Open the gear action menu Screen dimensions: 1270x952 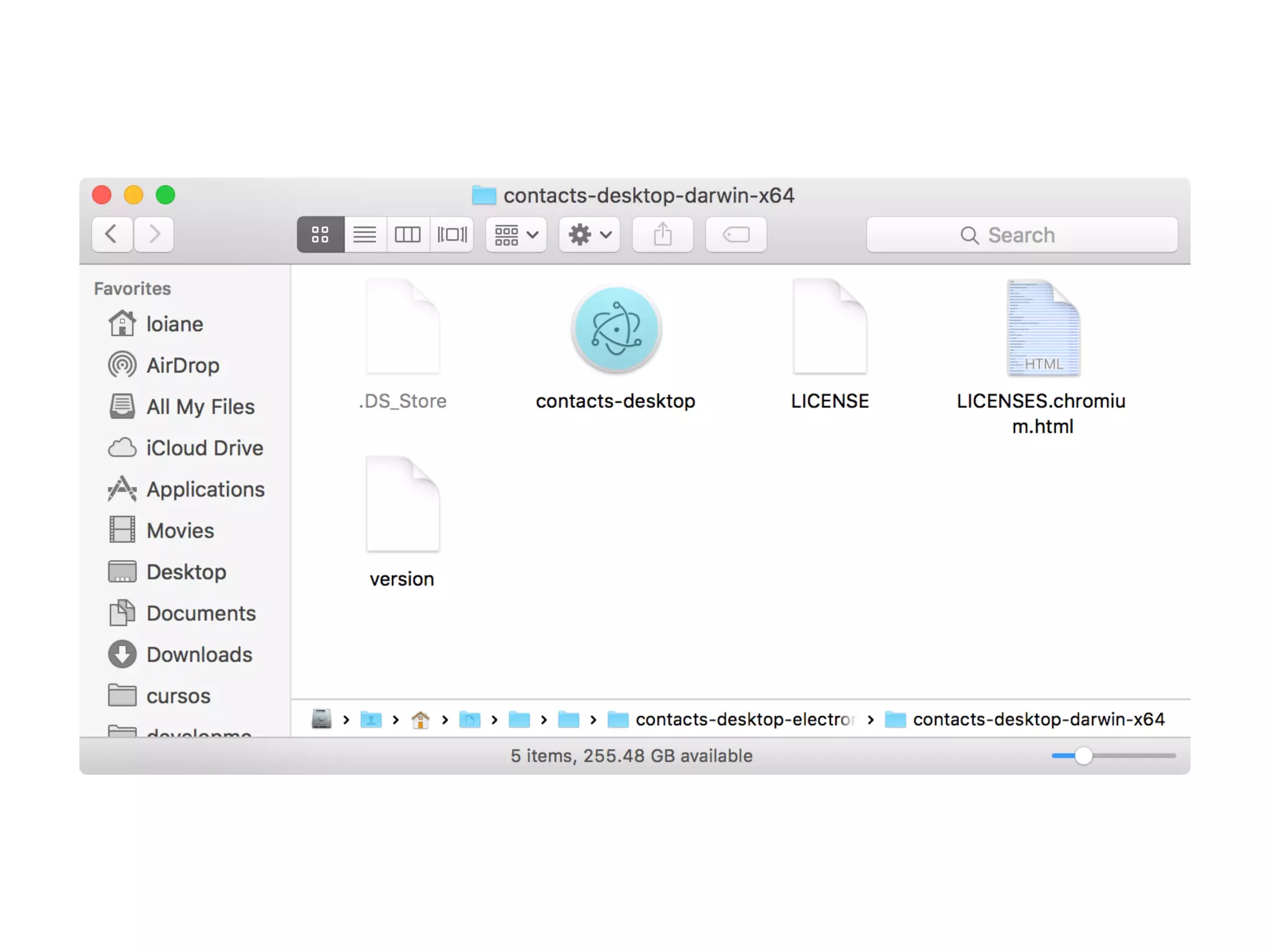tap(589, 234)
